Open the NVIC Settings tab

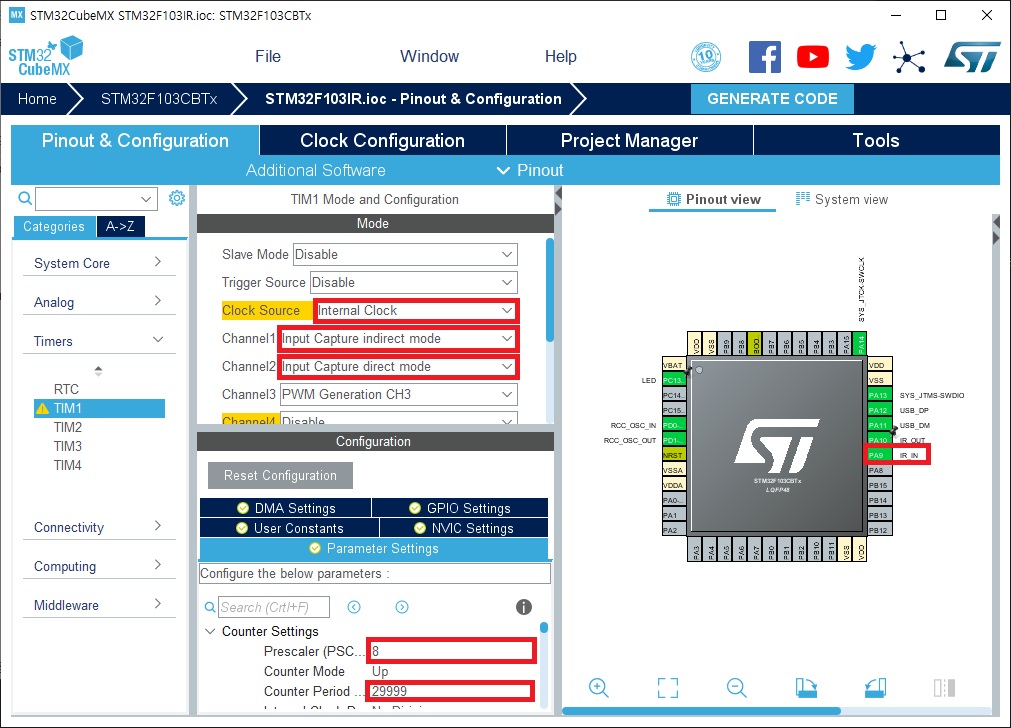coord(464,528)
